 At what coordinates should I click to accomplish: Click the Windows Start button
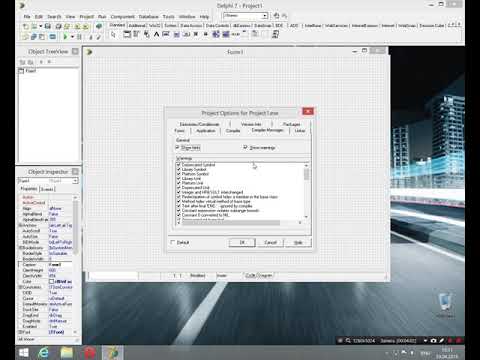(23, 353)
